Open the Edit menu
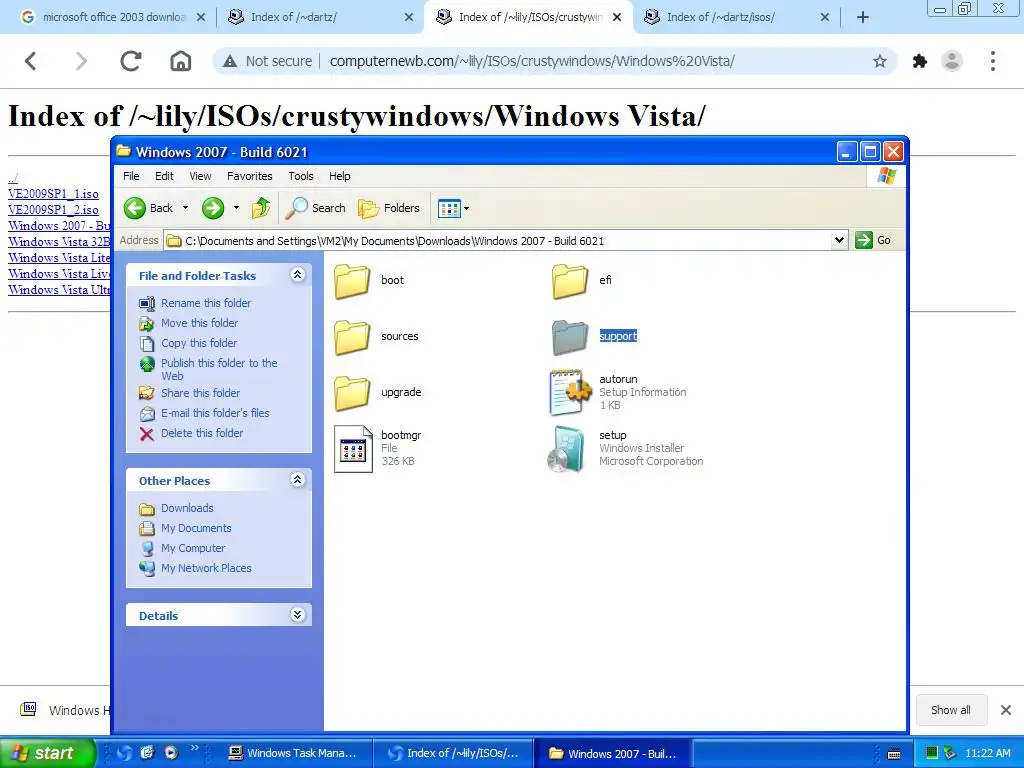This screenshot has height=768, width=1024. point(164,176)
